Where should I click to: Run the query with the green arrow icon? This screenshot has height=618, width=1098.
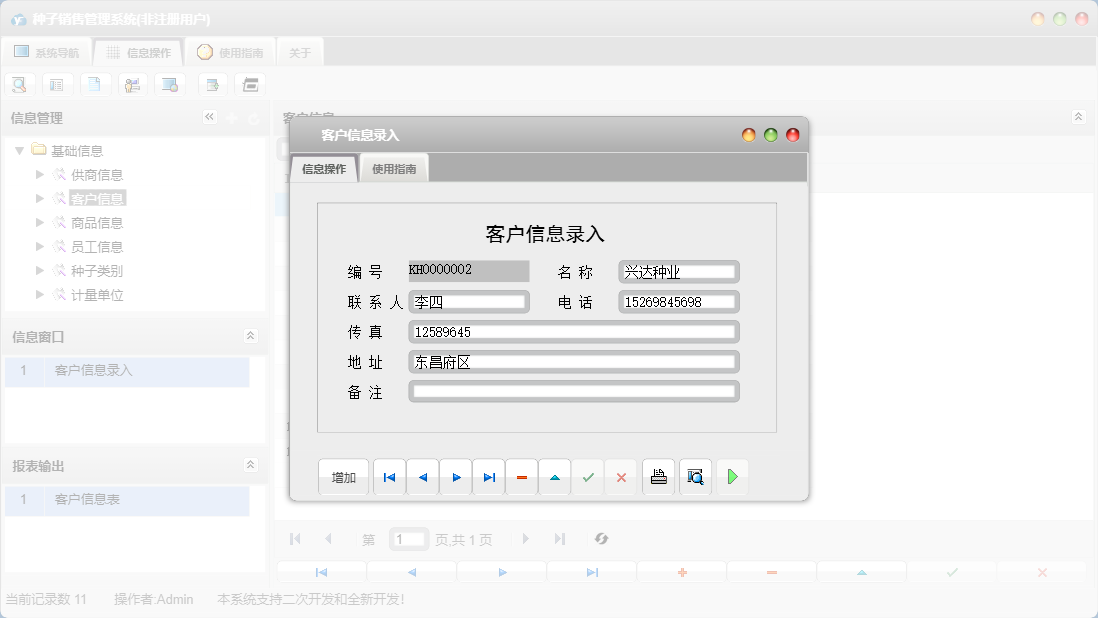pos(732,477)
